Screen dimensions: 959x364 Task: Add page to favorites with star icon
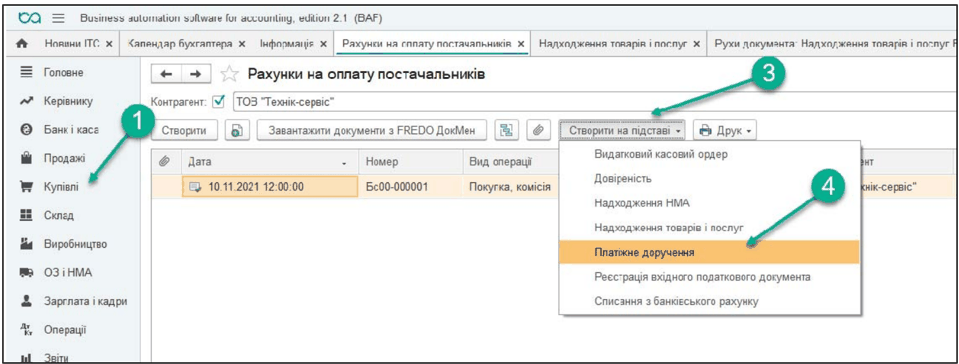(x=229, y=75)
